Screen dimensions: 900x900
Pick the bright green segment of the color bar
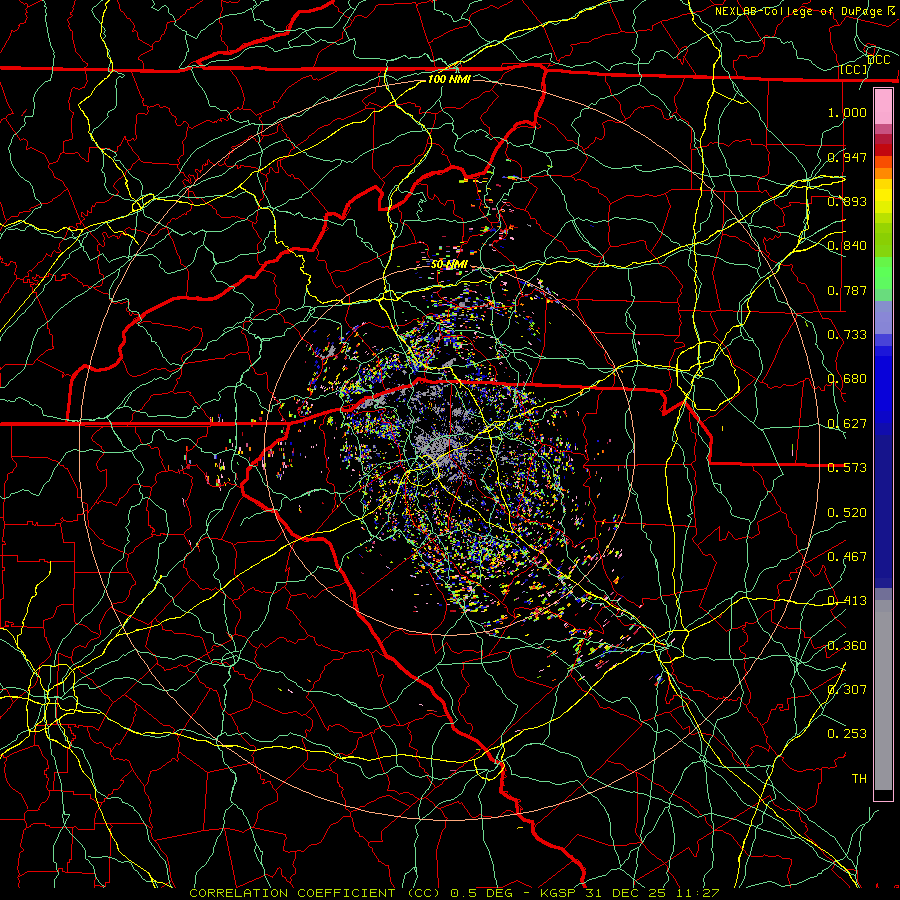[883, 273]
